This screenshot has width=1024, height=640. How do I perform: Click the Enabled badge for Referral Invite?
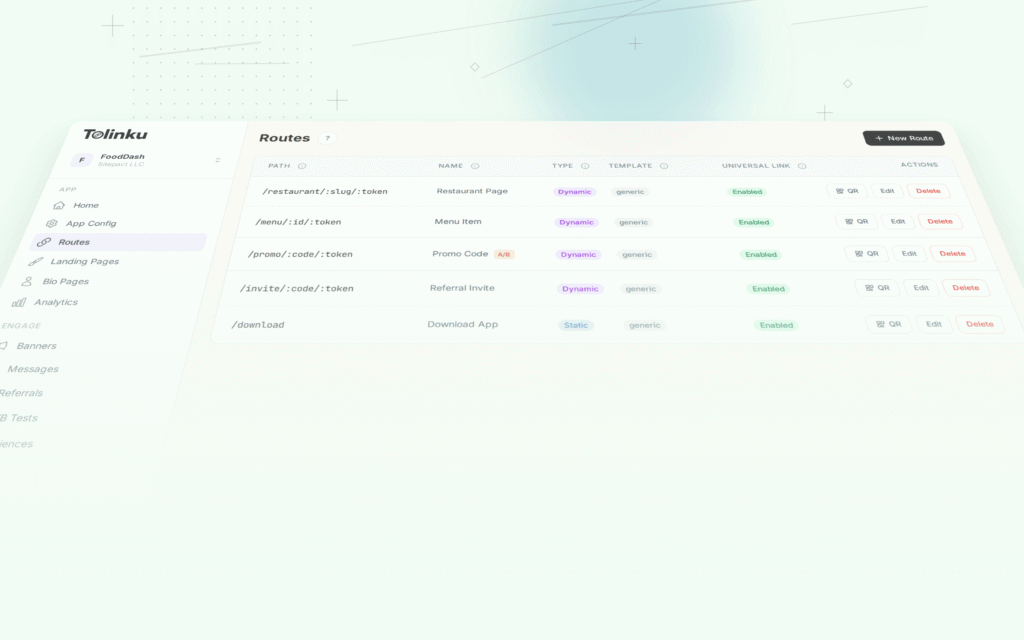pyautogui.click(x=768, y=289)
